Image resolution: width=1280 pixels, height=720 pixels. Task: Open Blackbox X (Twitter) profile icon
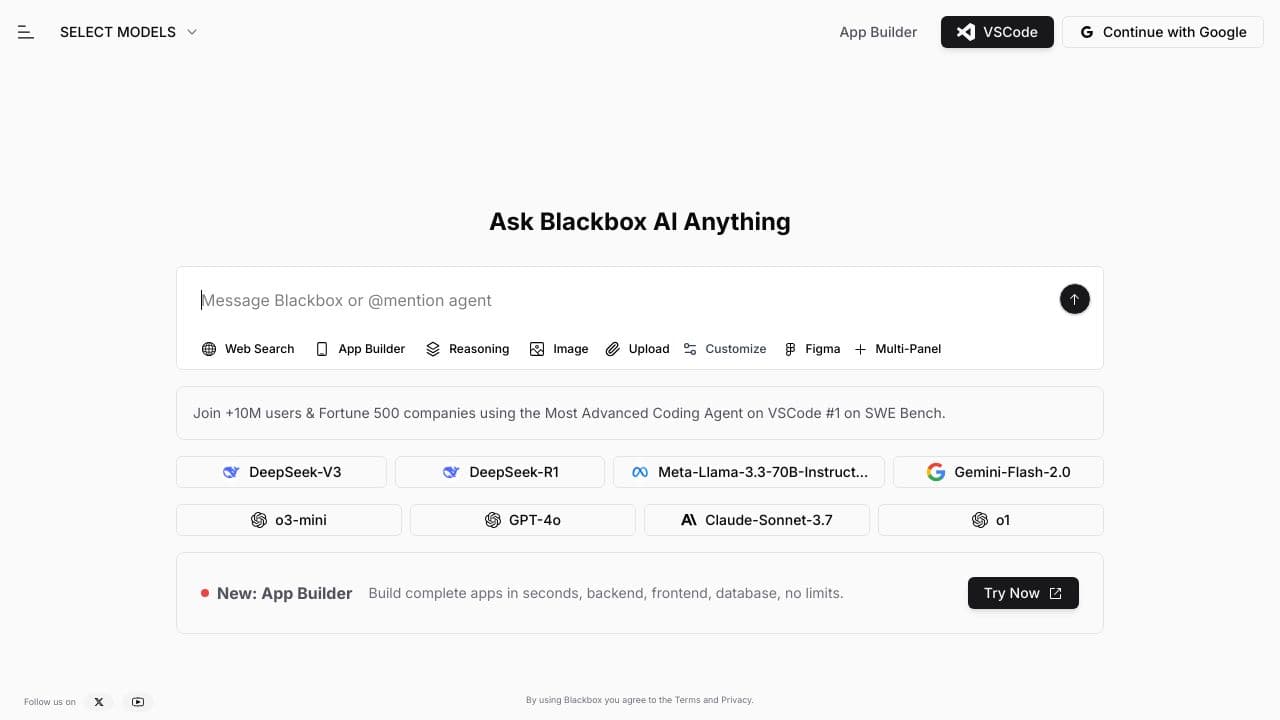pyautogui.click(x=99, y=702)
